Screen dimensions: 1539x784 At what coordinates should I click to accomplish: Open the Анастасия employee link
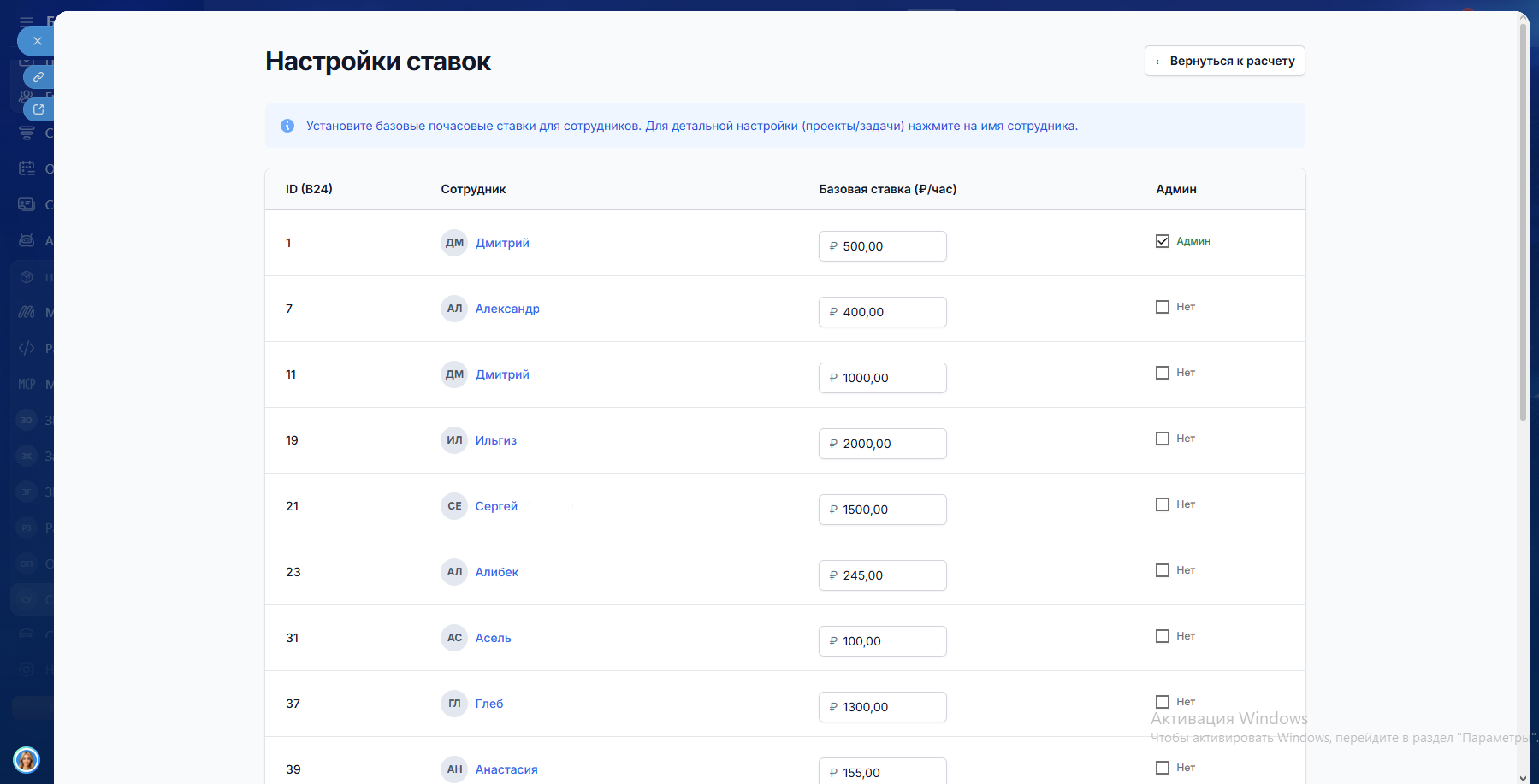click(506, 769)
